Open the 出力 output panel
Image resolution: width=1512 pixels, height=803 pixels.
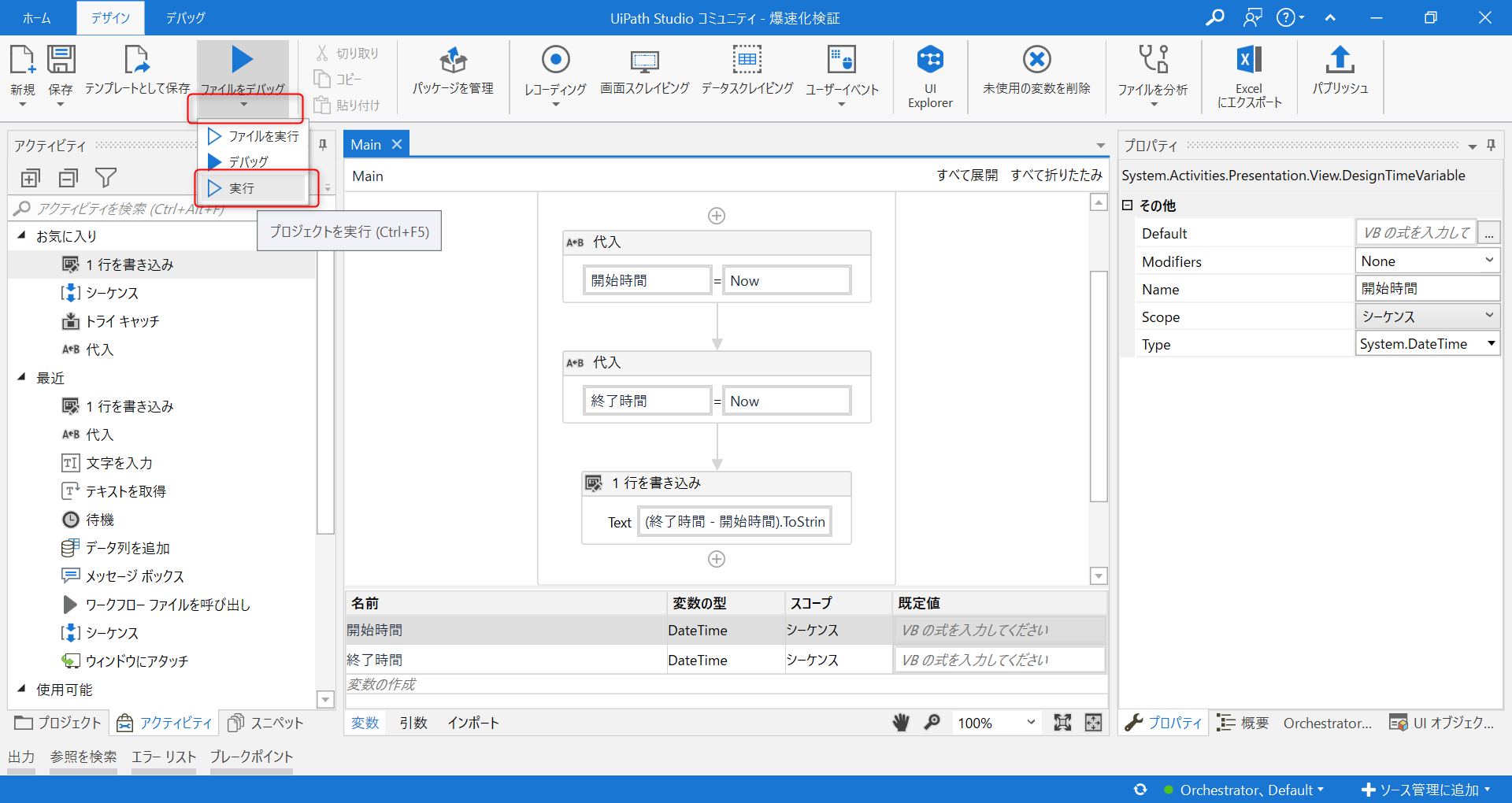[21, 757]
